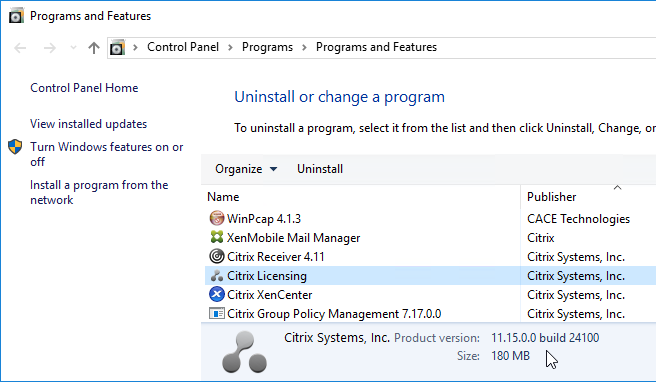Click the WinPcap 4.1.3 program icon
Viewport: 656px width, 382px height.
click(x=216, y=218)
